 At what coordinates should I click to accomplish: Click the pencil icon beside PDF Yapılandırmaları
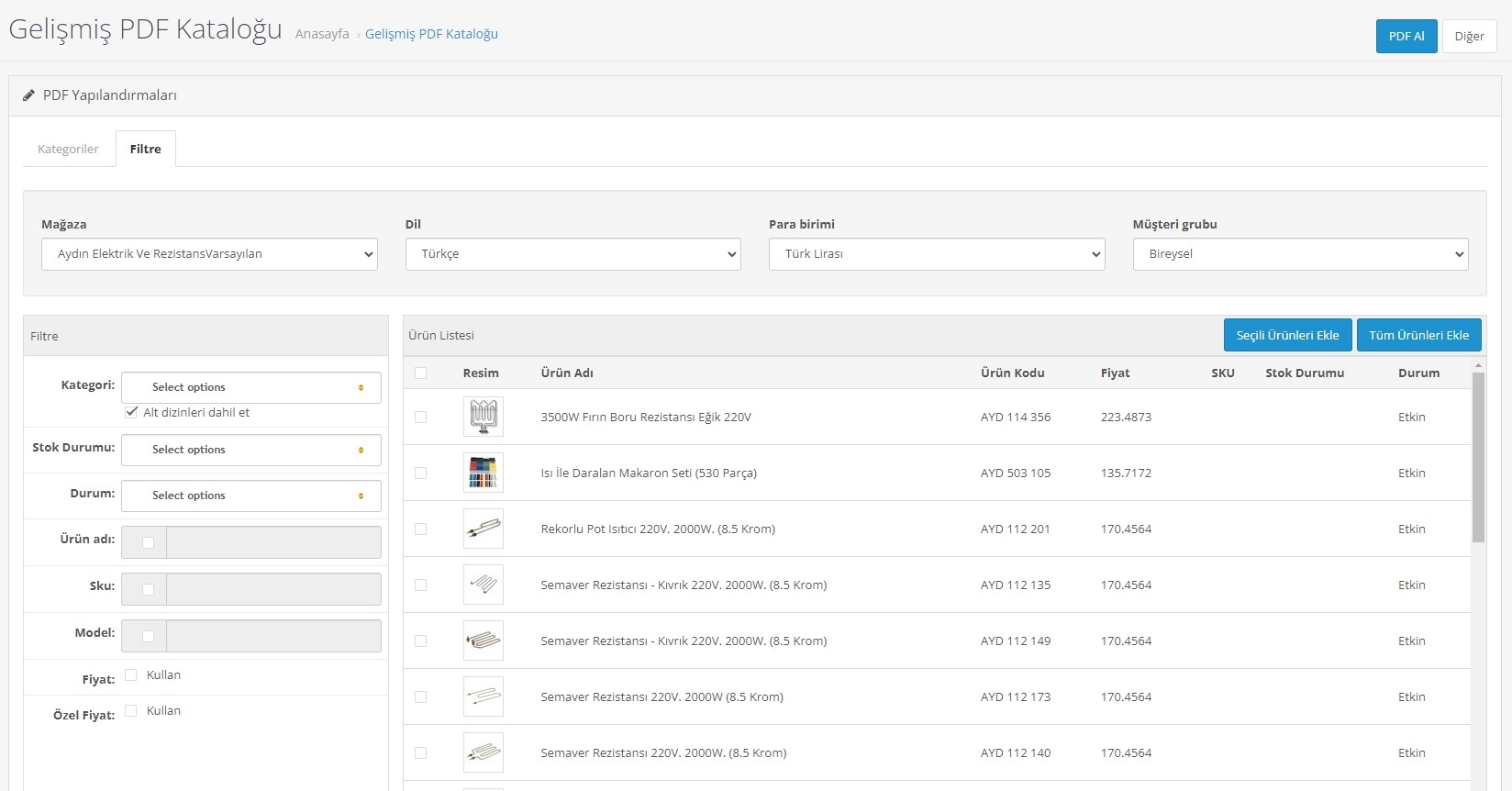28,95
